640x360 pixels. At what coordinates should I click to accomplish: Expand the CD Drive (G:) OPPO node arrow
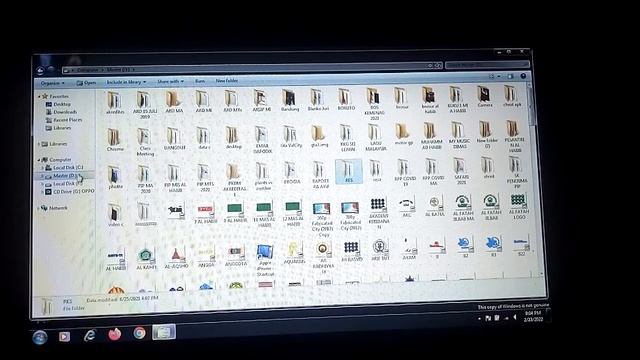(x=42, y=191)
